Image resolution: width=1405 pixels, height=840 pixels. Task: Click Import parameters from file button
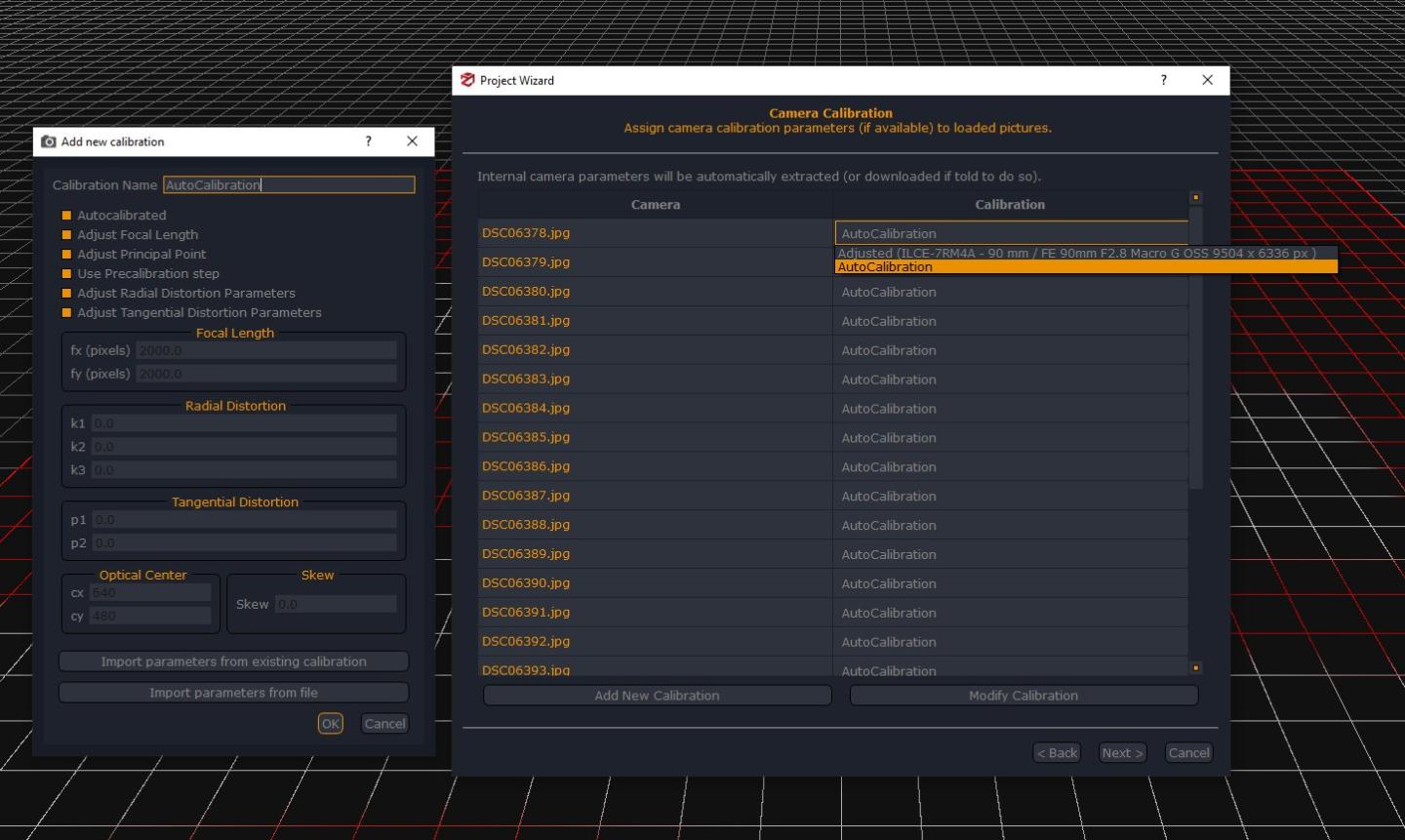[x=233, y=693]
